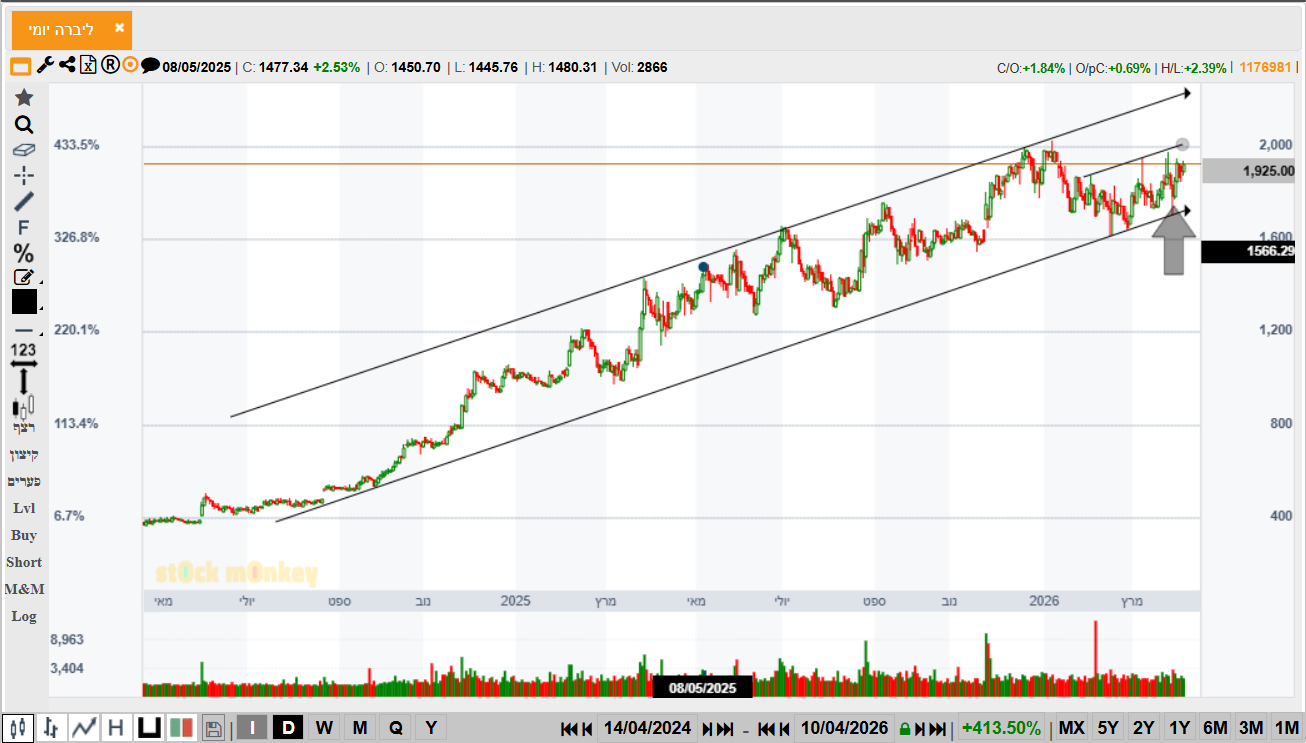
Task: Click the black U-shaped chart style icon
Action: pos(149,727)
